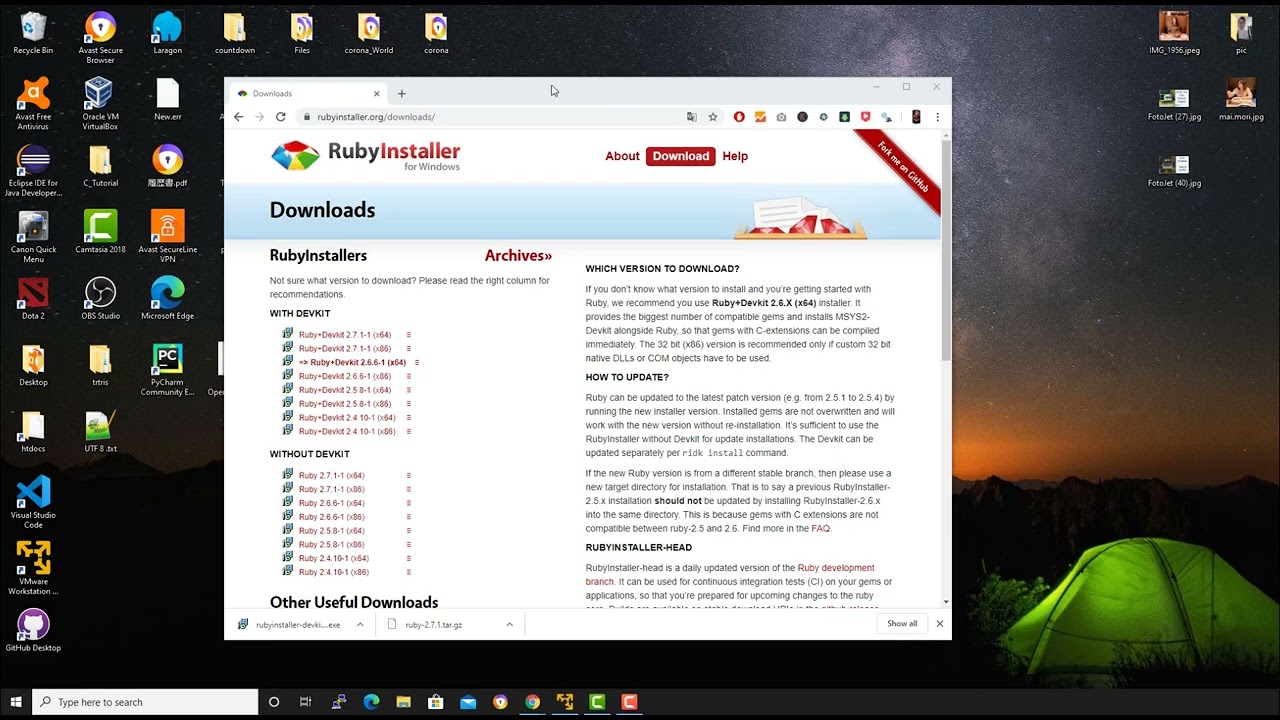Open Task View on the taskbar
Image resolution: width=1280 pixels, height=720 pixels.
pyautogui.click(x=306, y=702)
